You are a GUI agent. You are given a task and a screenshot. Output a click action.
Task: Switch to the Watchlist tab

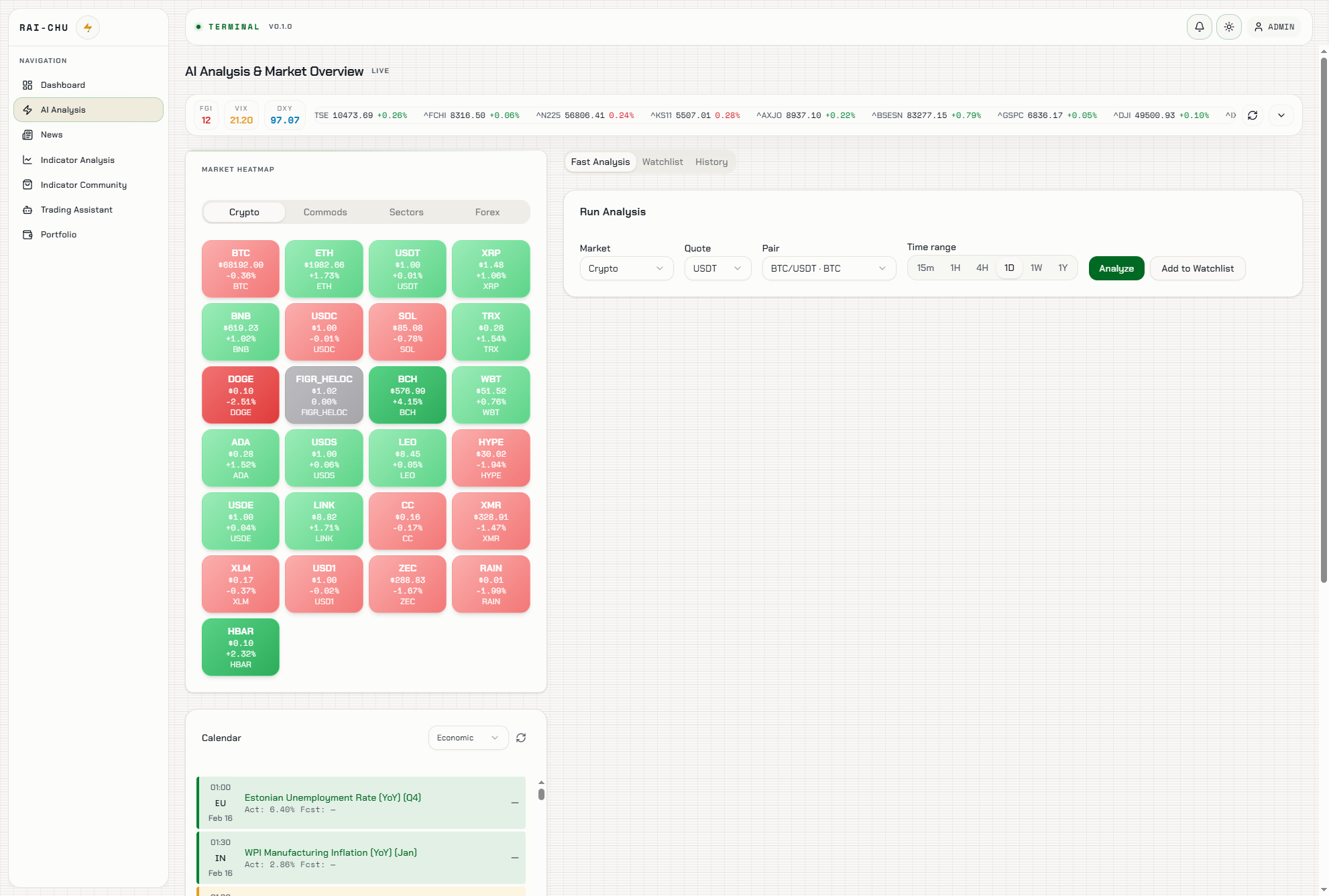pos(662,162)
